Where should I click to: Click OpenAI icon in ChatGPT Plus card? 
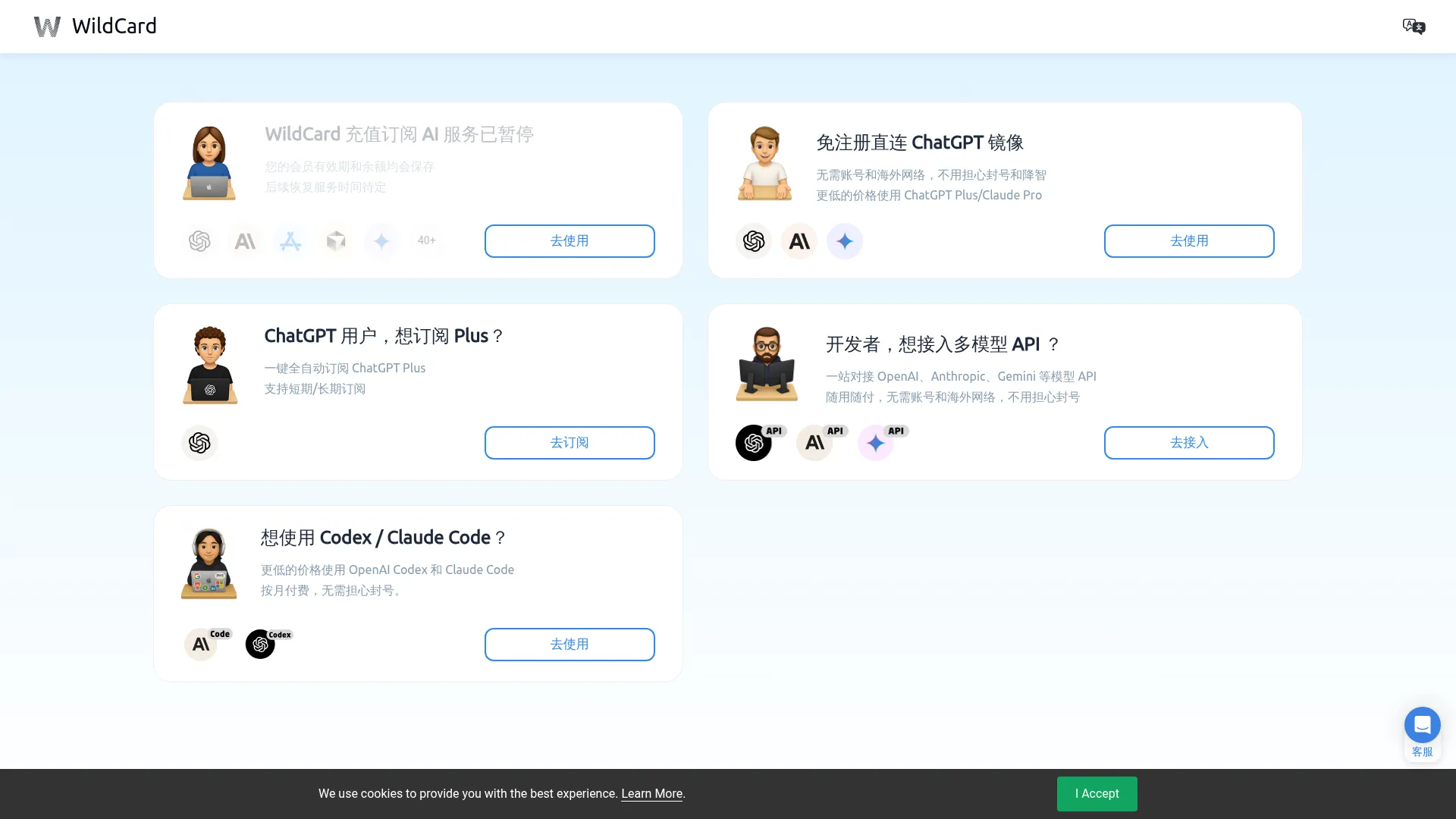pos(199,443)
